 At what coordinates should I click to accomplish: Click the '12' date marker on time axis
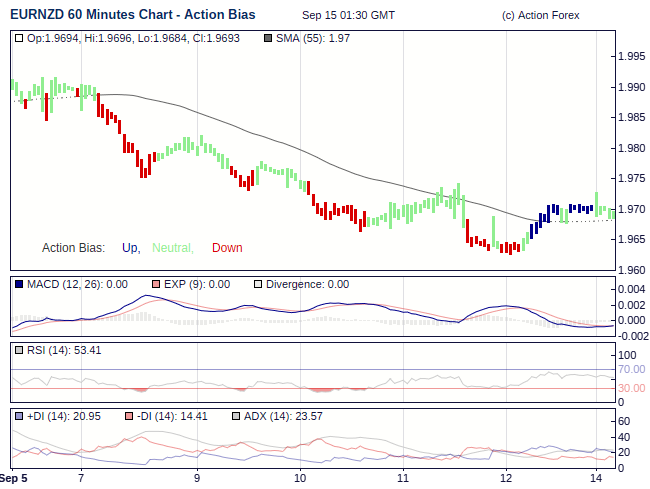(507, 478)
